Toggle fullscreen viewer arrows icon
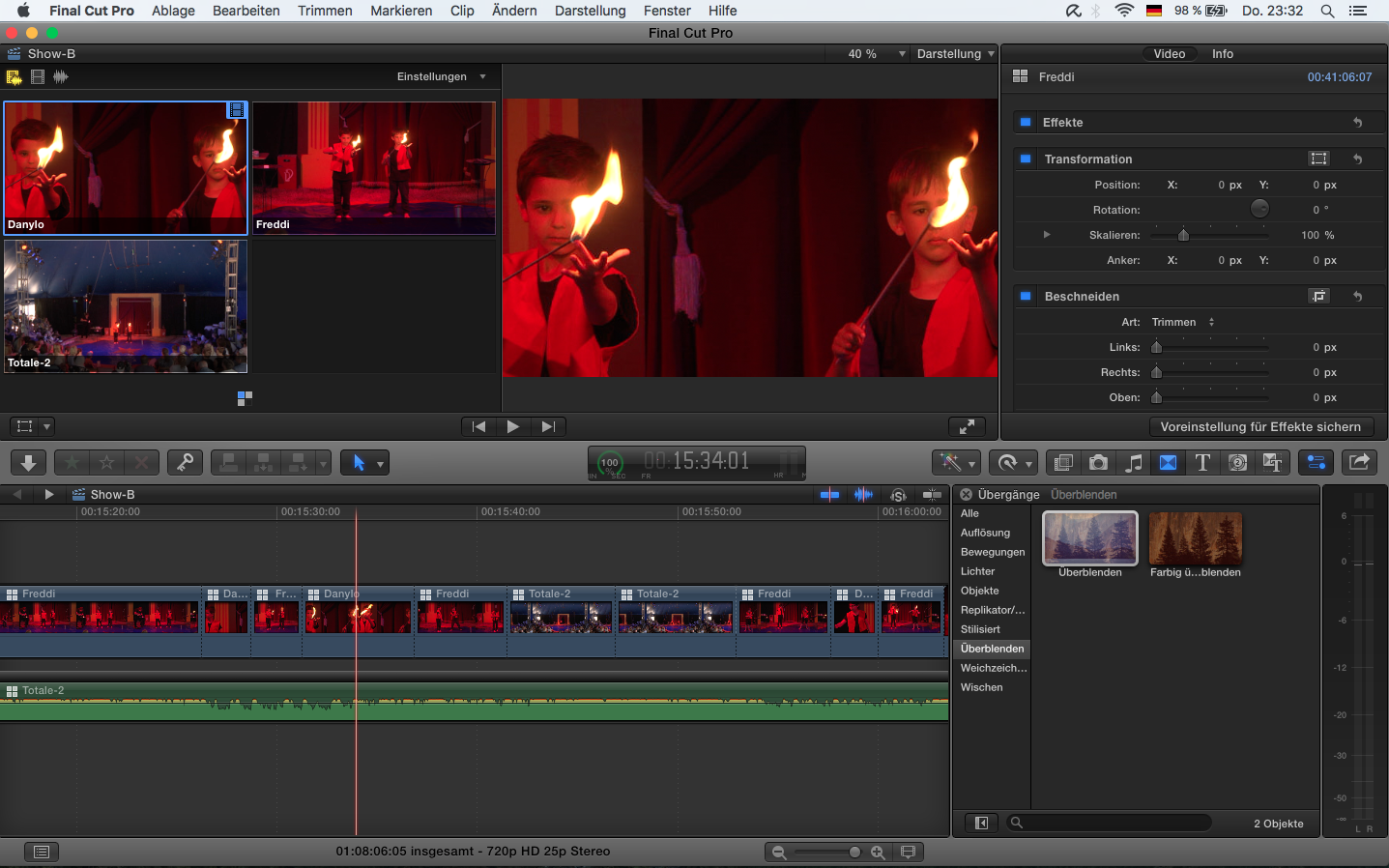 (x=967, y=426)
